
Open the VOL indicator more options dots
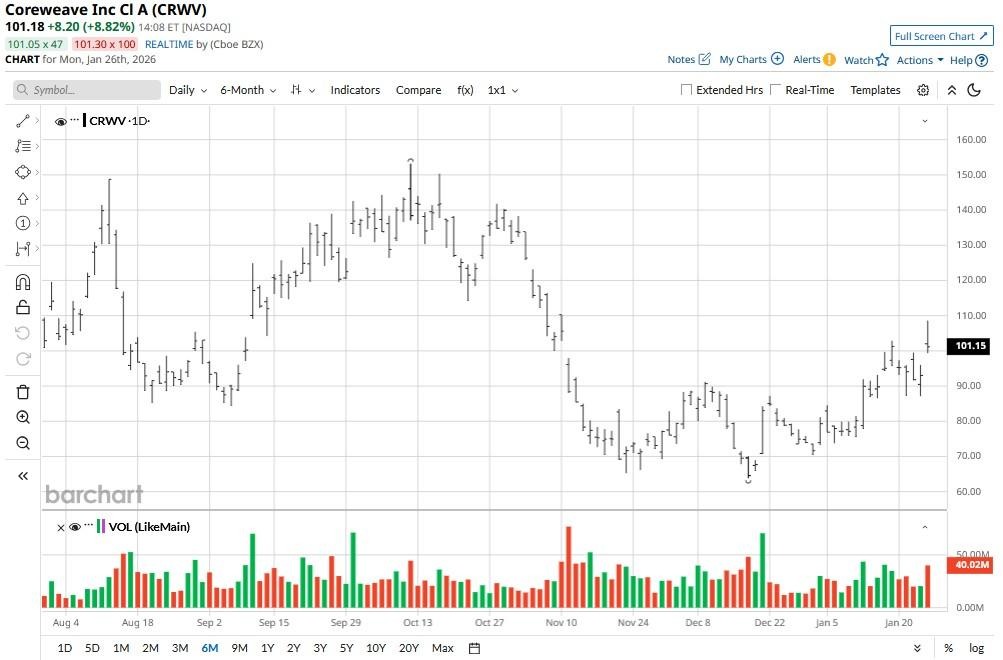[89, 525]
